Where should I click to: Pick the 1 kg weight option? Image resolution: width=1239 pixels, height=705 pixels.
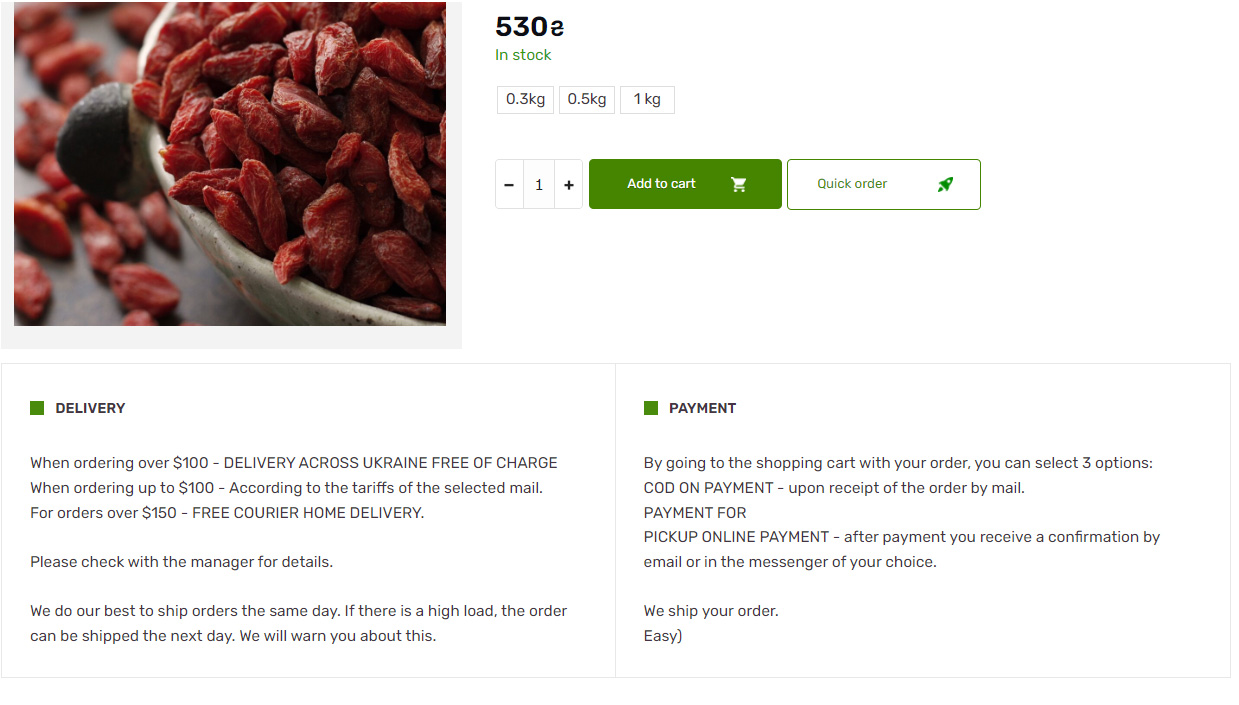(x=647, y=100)
